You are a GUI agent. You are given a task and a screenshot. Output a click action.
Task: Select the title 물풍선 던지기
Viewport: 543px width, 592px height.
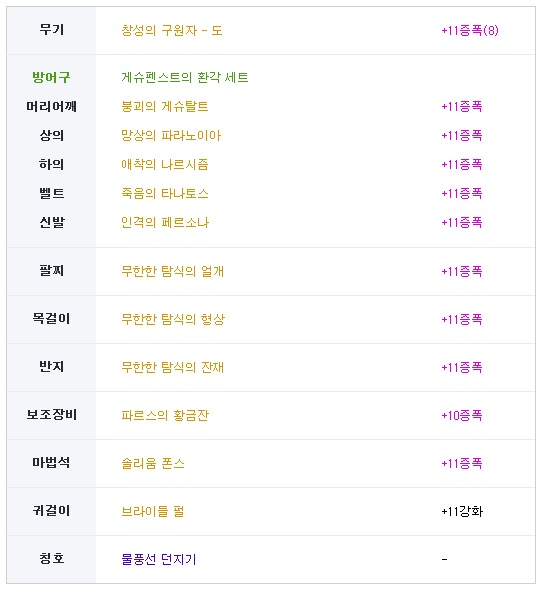(x=159, y=559)
